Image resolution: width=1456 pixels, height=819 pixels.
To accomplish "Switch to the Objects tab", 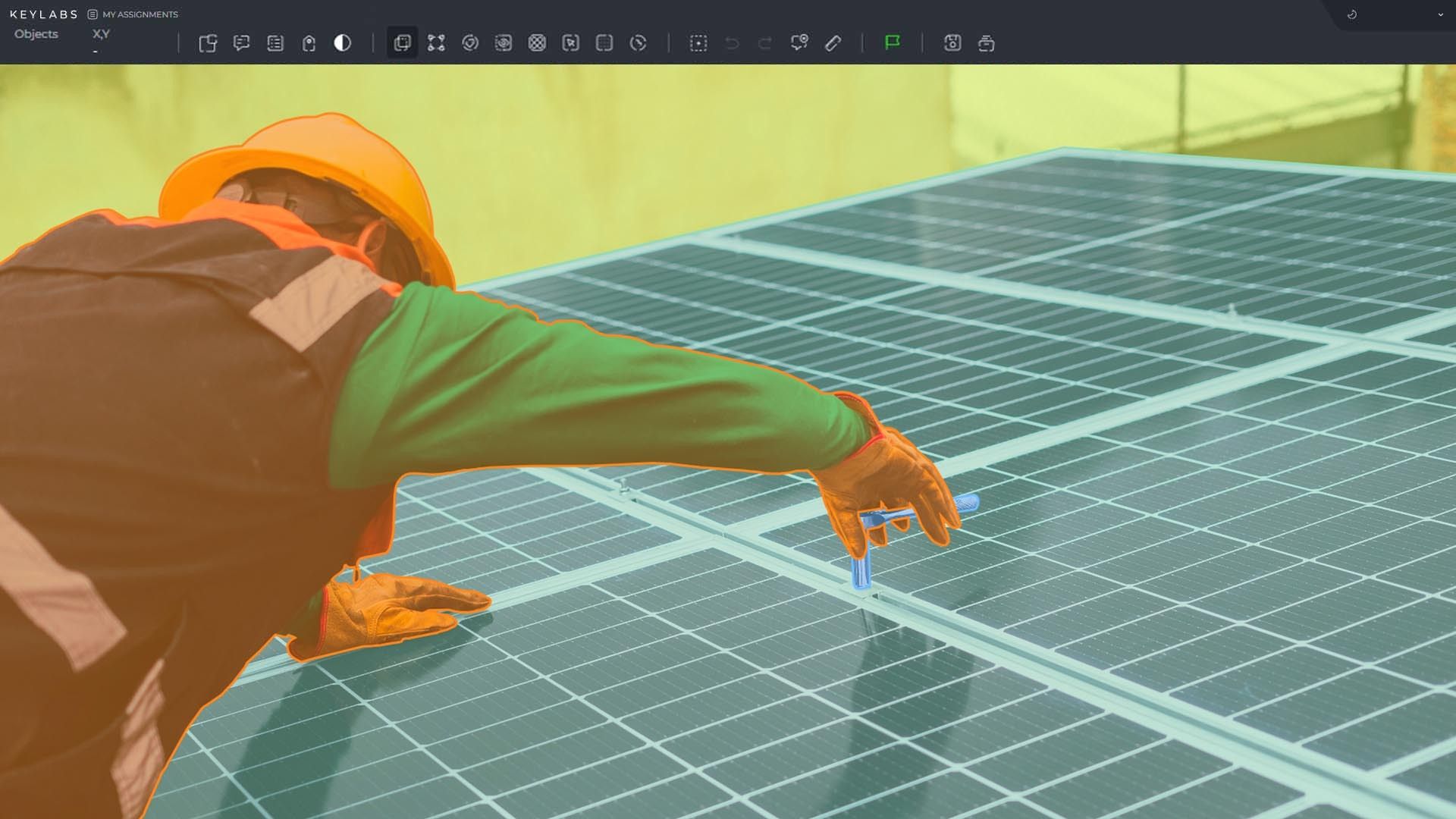I will [36, 34].
